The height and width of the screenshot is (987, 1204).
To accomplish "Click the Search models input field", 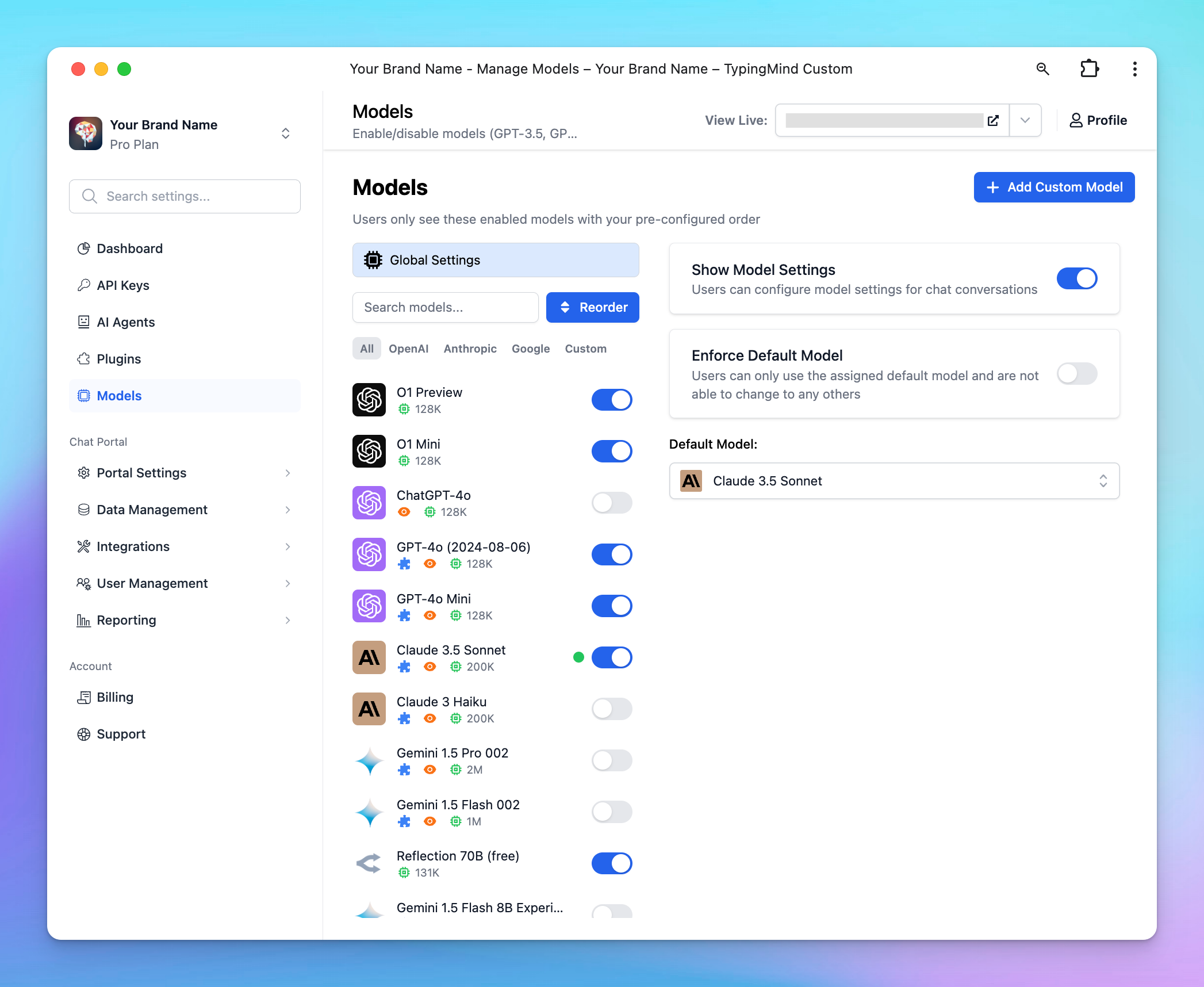I will tap(445, 307).
